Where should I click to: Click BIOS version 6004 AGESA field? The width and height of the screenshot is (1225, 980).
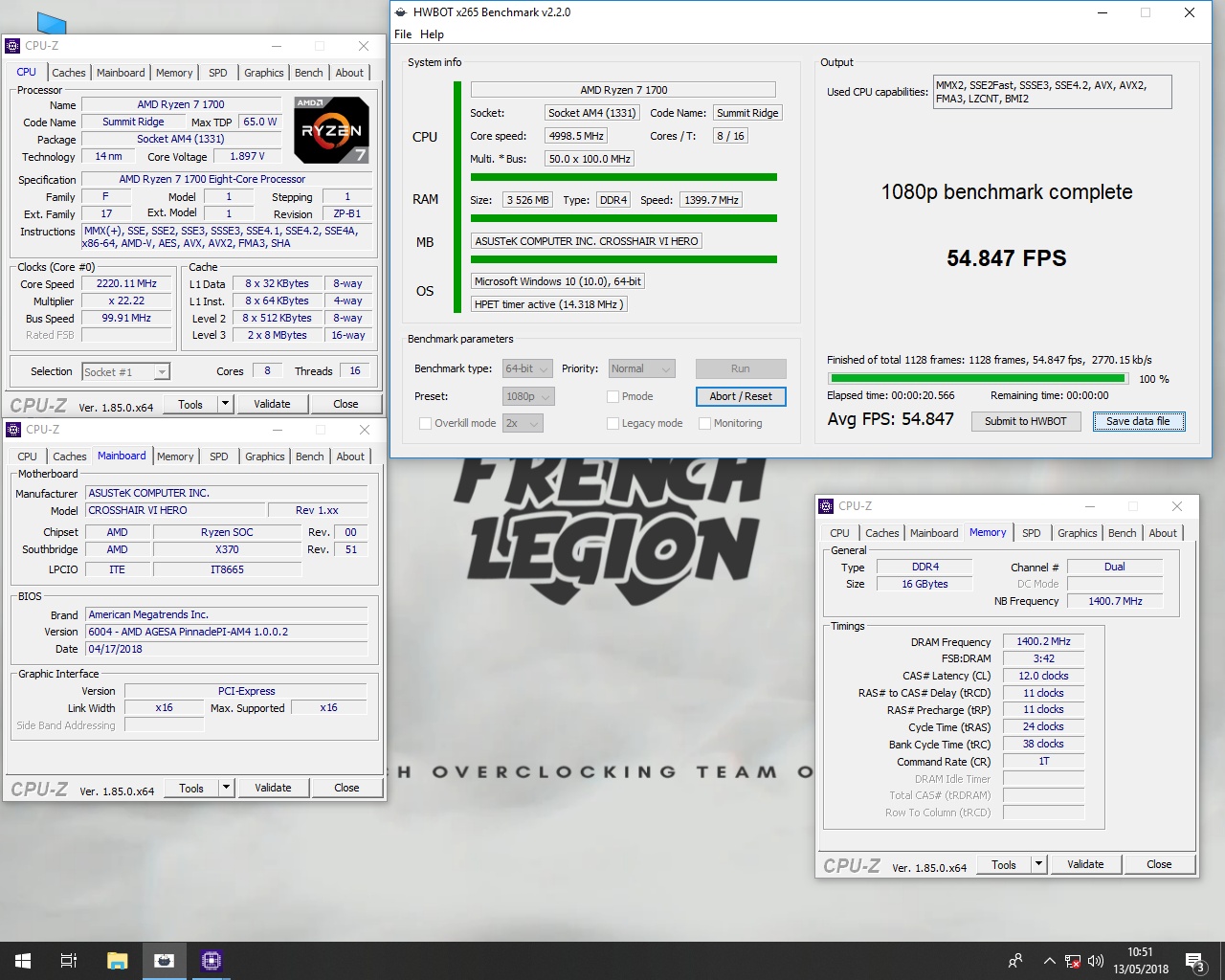(227, 632)
